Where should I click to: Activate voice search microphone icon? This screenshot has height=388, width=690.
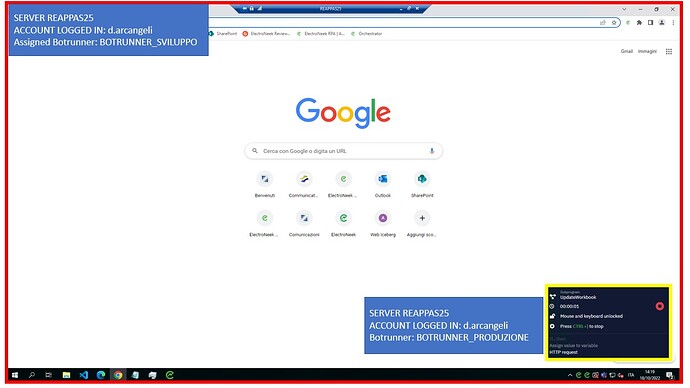[x=432, y=151]
